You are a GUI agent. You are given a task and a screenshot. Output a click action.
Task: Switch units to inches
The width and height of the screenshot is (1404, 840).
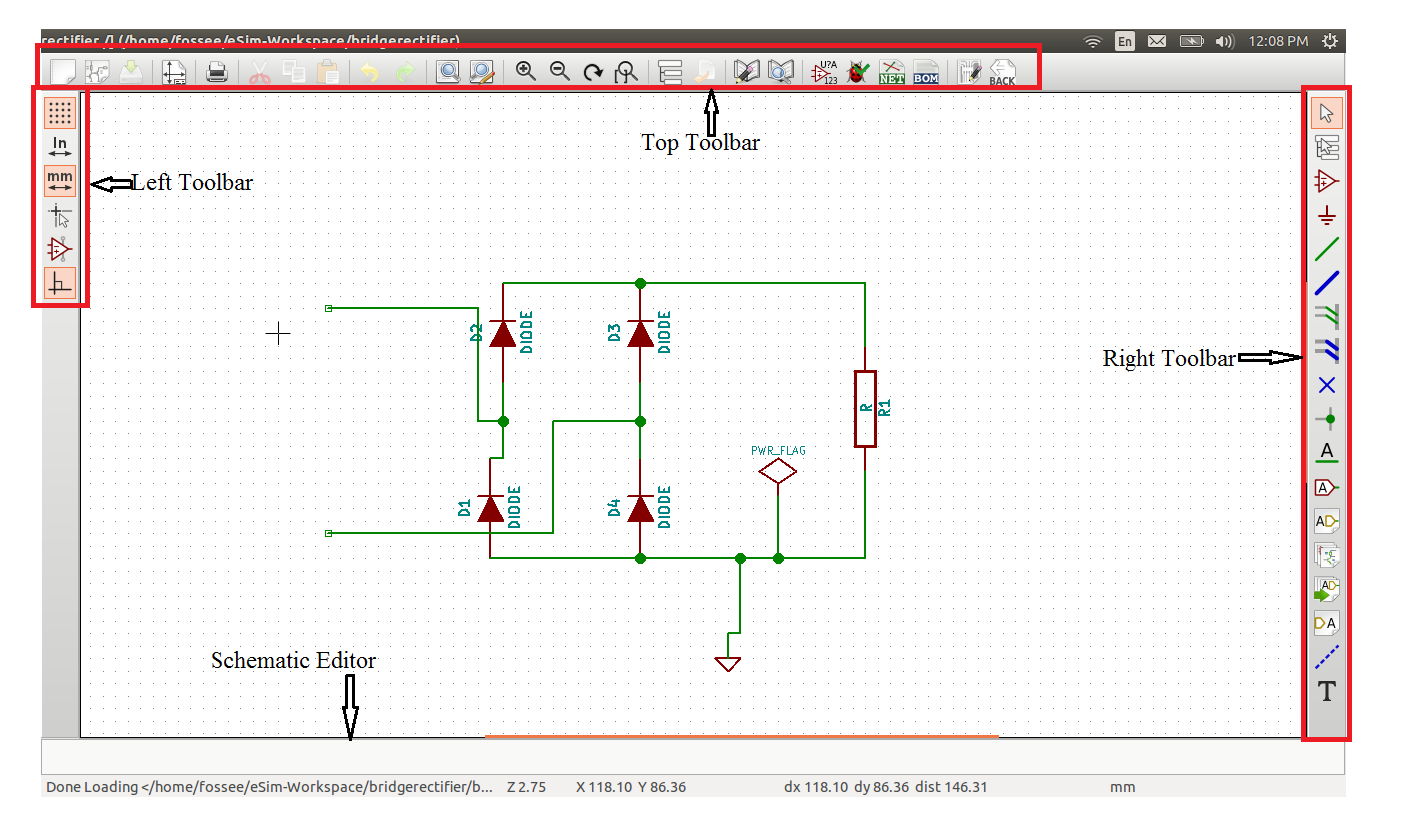(x=60, y=147)
